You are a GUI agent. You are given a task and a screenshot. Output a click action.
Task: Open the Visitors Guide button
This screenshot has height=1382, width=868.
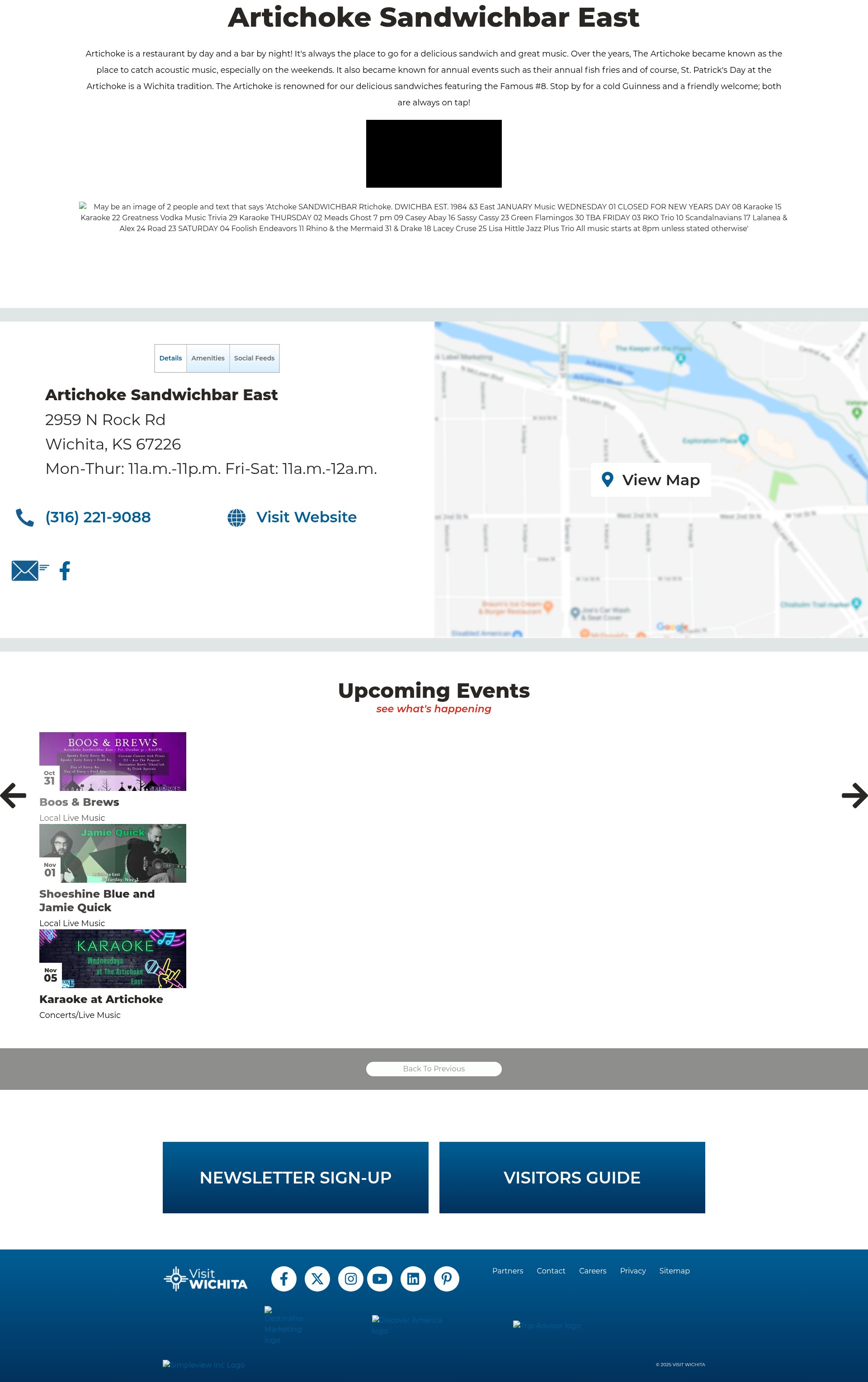572,1178
